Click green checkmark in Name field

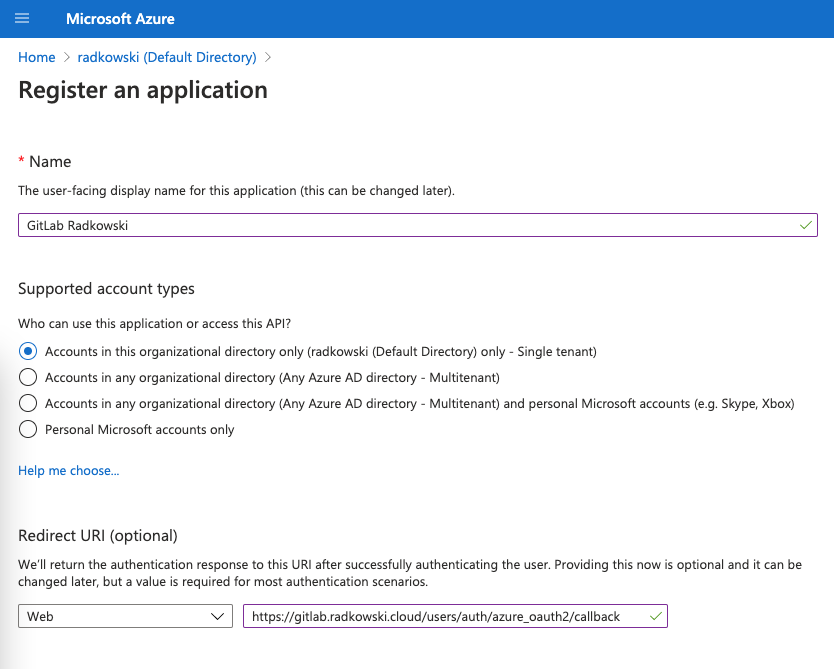pos(805,225)
